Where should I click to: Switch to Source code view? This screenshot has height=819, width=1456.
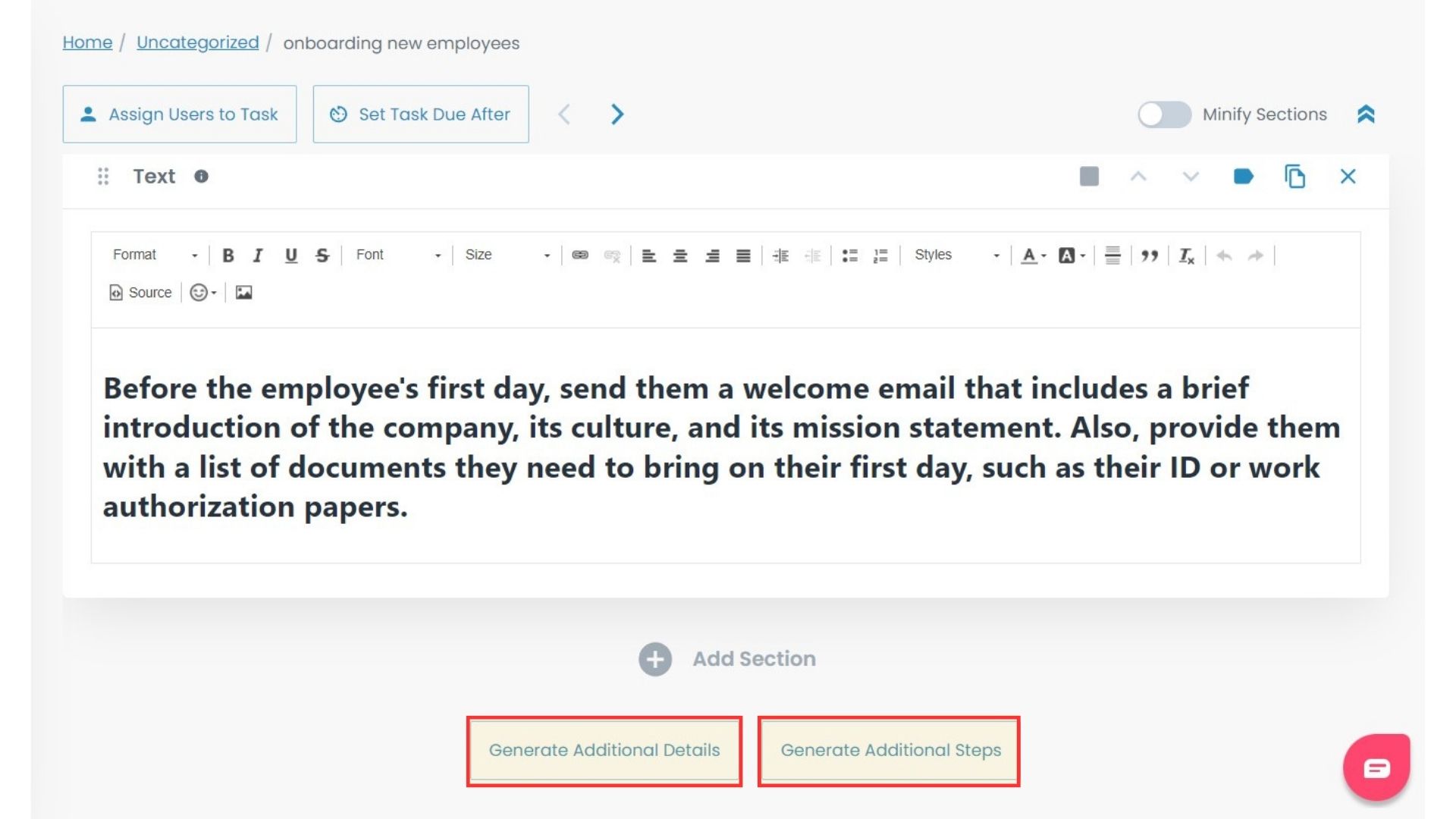click(140, 292)
